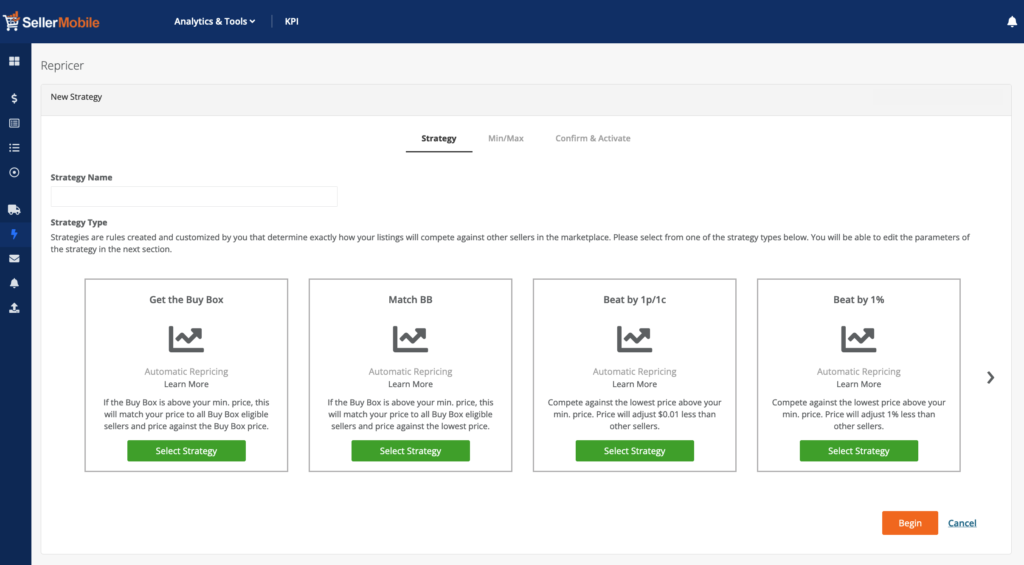The width and height of the screenshot is (1024, 565).
Task: Click the Cancel link
Action: click(962, 523)
